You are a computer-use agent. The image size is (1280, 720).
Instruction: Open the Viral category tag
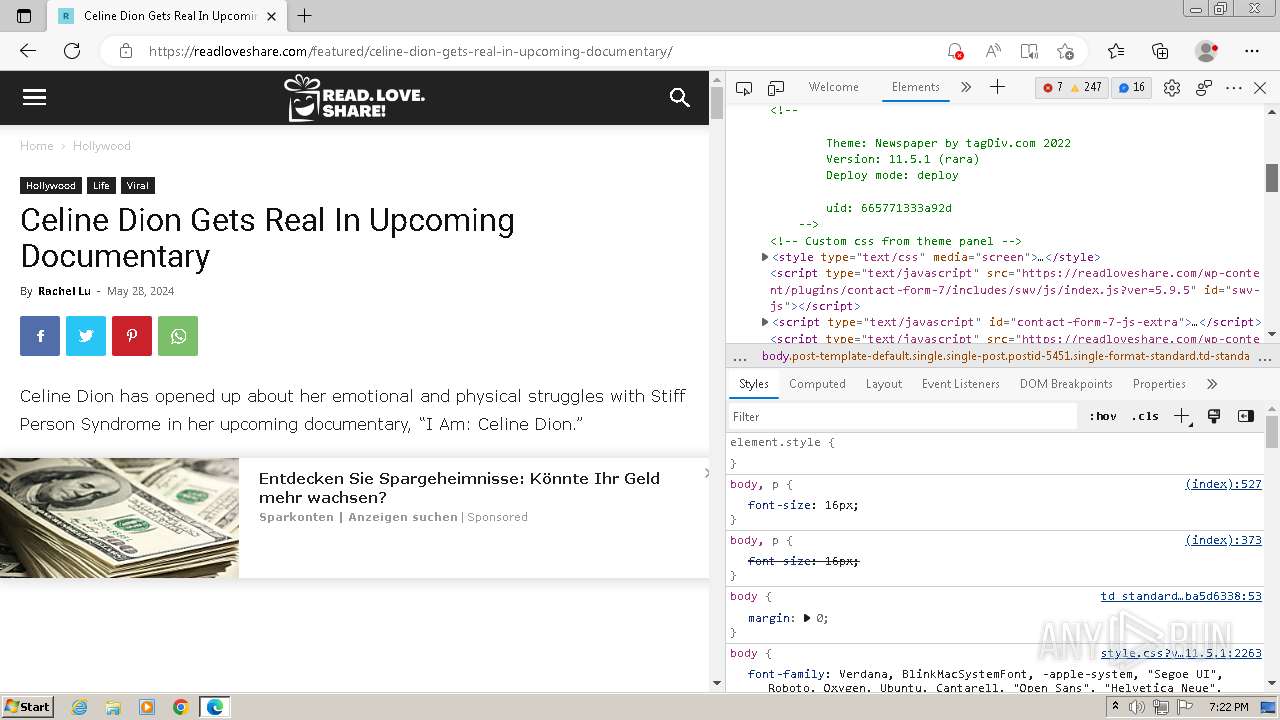coord(138,186)
